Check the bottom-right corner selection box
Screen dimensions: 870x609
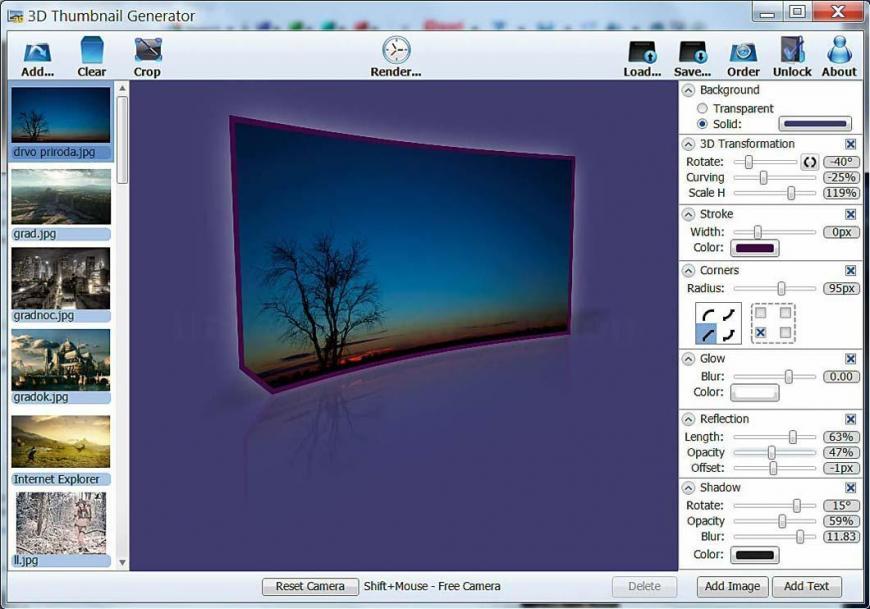785,332
